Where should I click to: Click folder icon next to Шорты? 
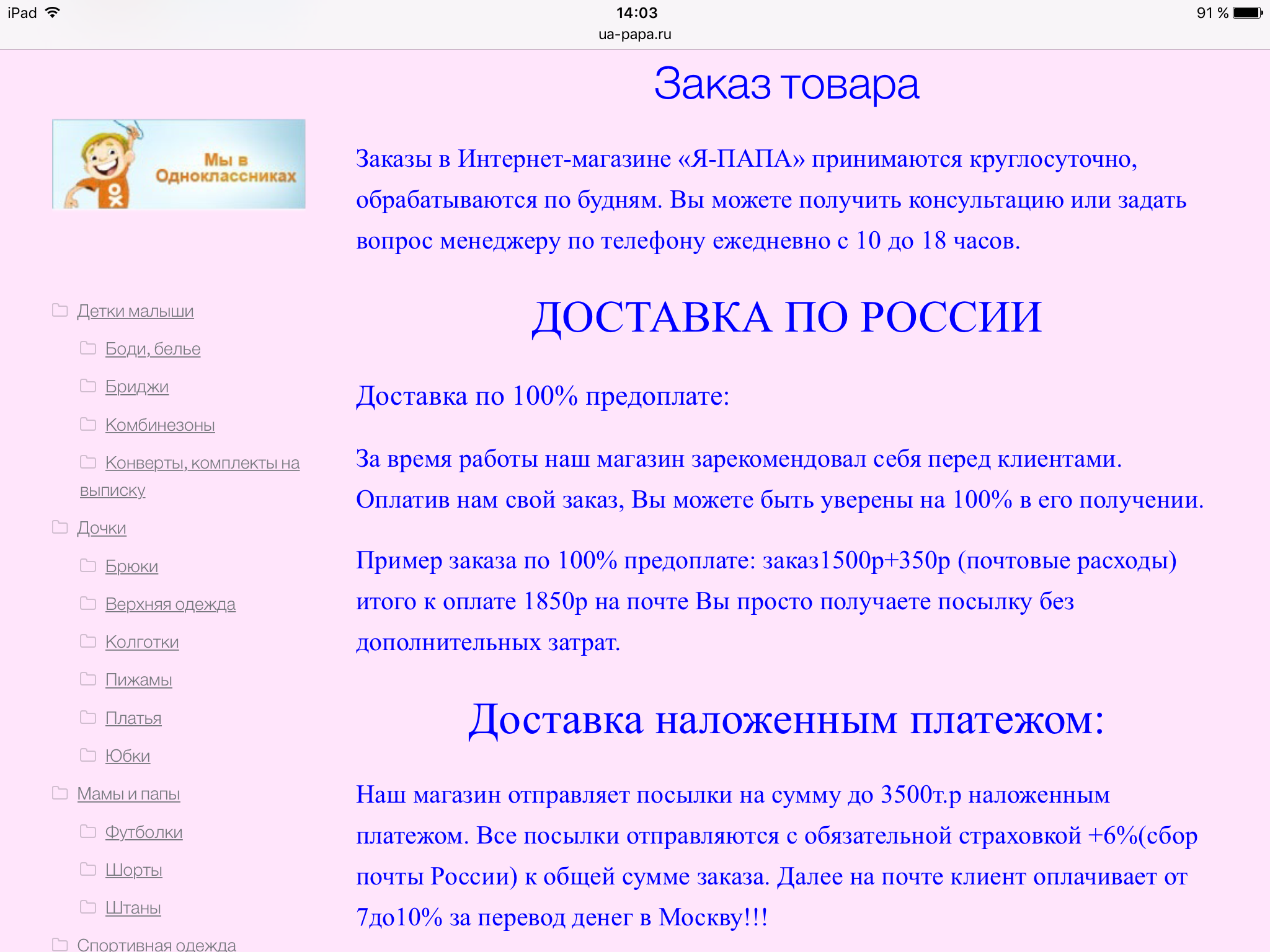click(x=88, y=869)
